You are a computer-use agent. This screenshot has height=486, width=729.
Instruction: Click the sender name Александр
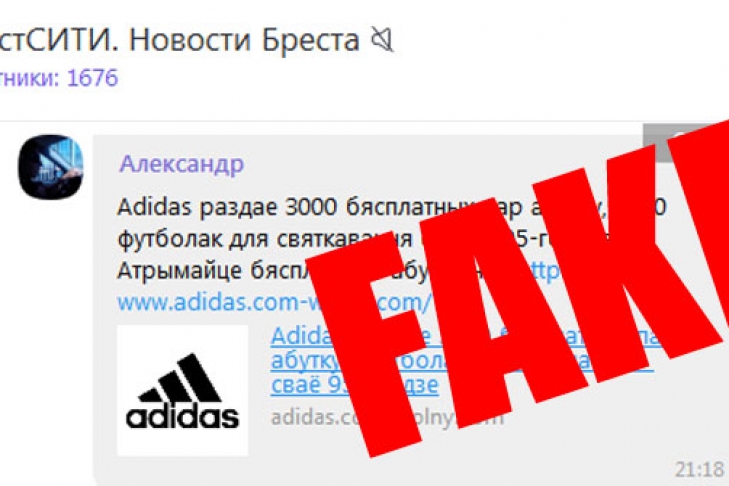pyautogui.click(x=181, y=164)
